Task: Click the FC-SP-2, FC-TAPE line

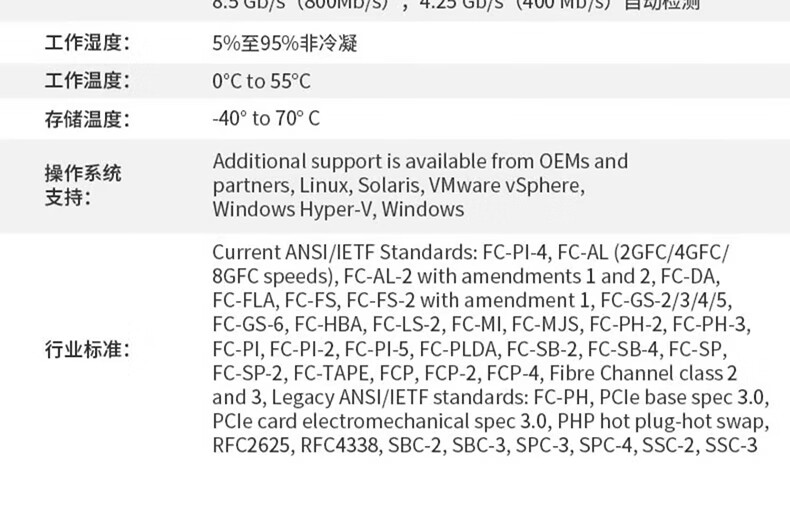Action: tap(475, 373)
